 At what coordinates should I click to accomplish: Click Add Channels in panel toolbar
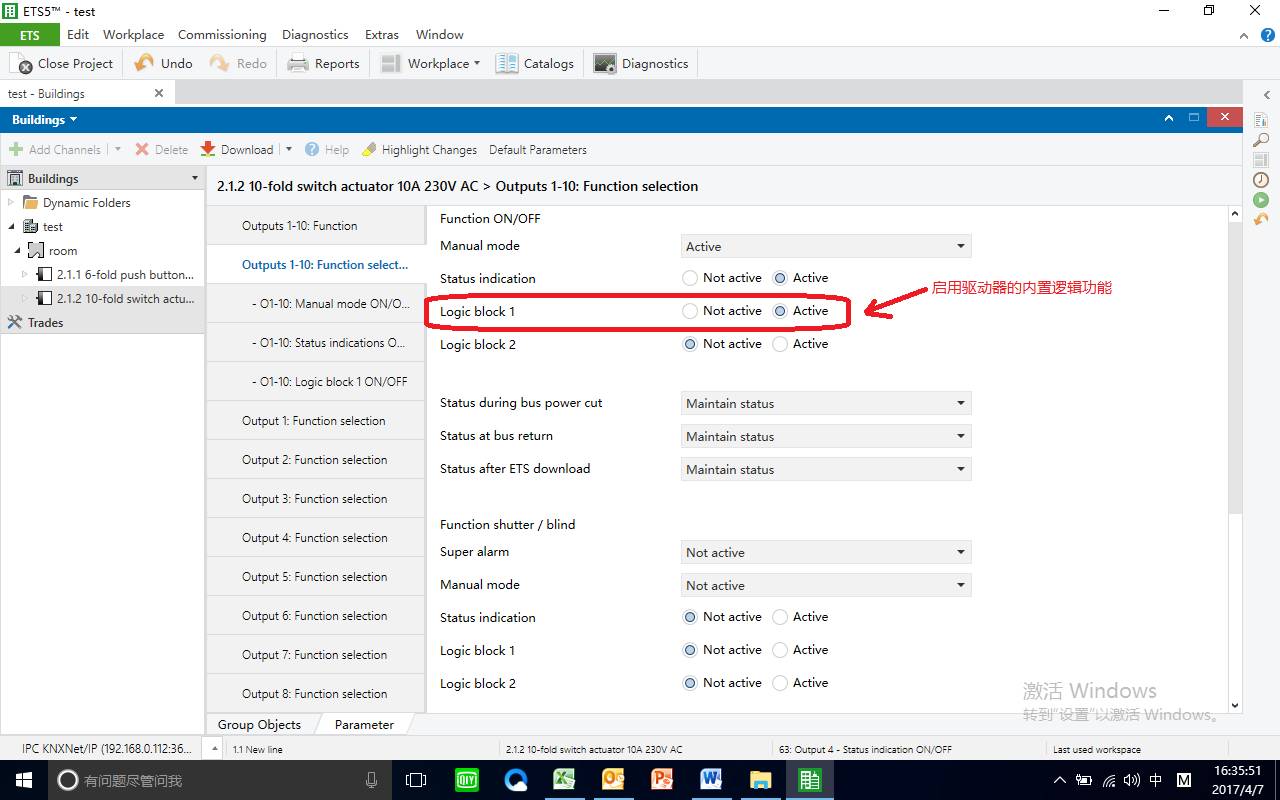point(55,149)
